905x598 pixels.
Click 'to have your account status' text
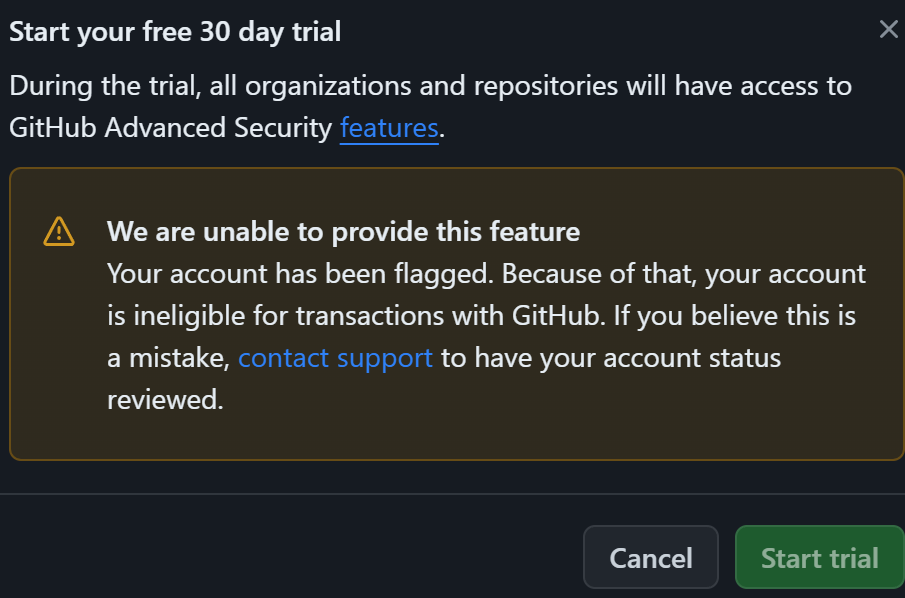611,358
